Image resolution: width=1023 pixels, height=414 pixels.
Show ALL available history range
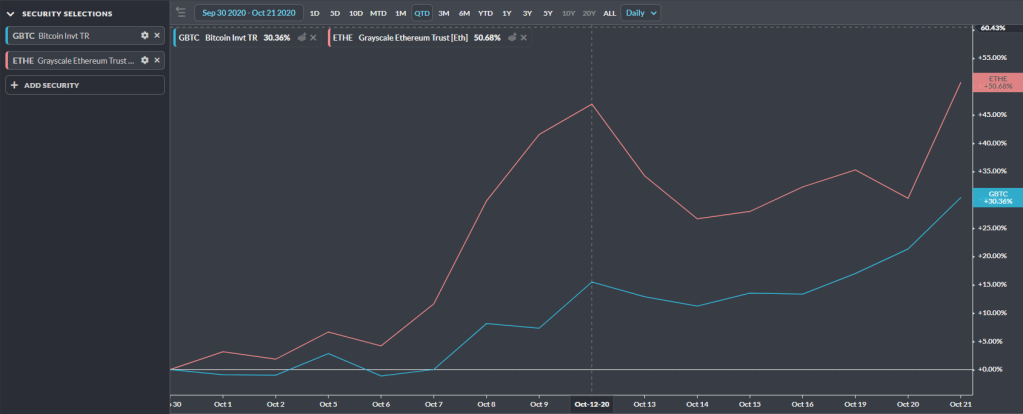(x=610, y=13)
